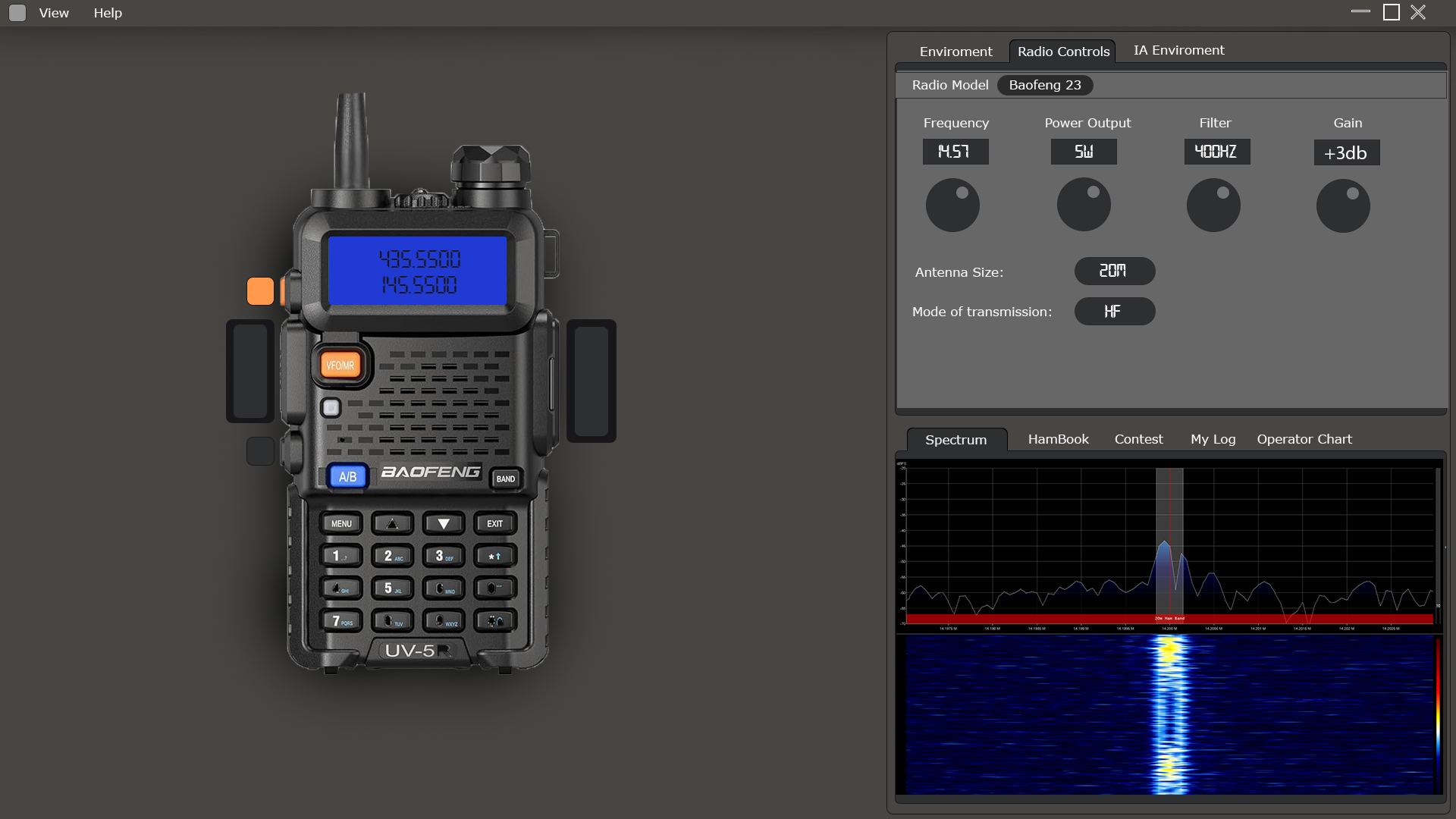This screenshot has width=1456, height=819.
Task: Click keypad digit 2 ABC
Action: point(392,556)
